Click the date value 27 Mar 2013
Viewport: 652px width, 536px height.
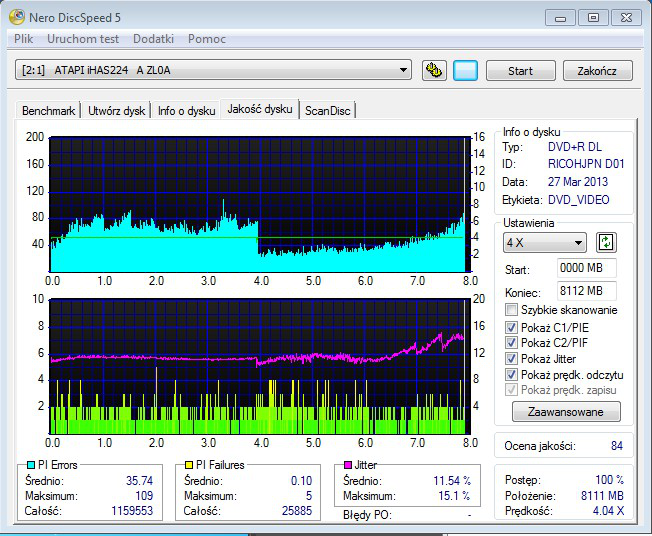pyautogui.click(x=578, y=182)
